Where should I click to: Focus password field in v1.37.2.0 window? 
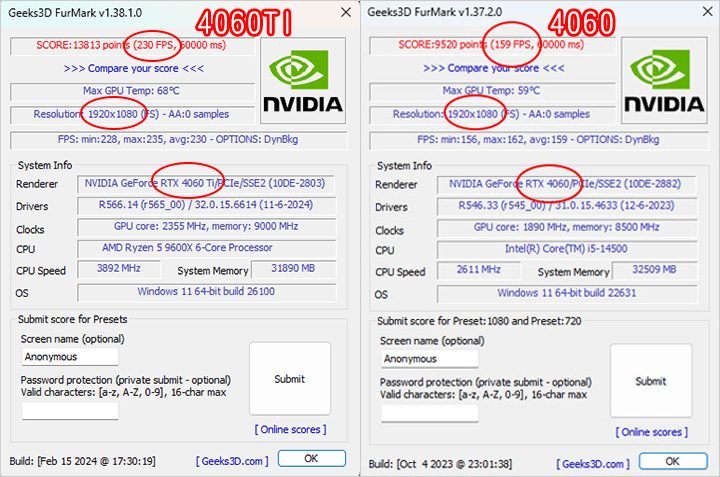[430, 413]
